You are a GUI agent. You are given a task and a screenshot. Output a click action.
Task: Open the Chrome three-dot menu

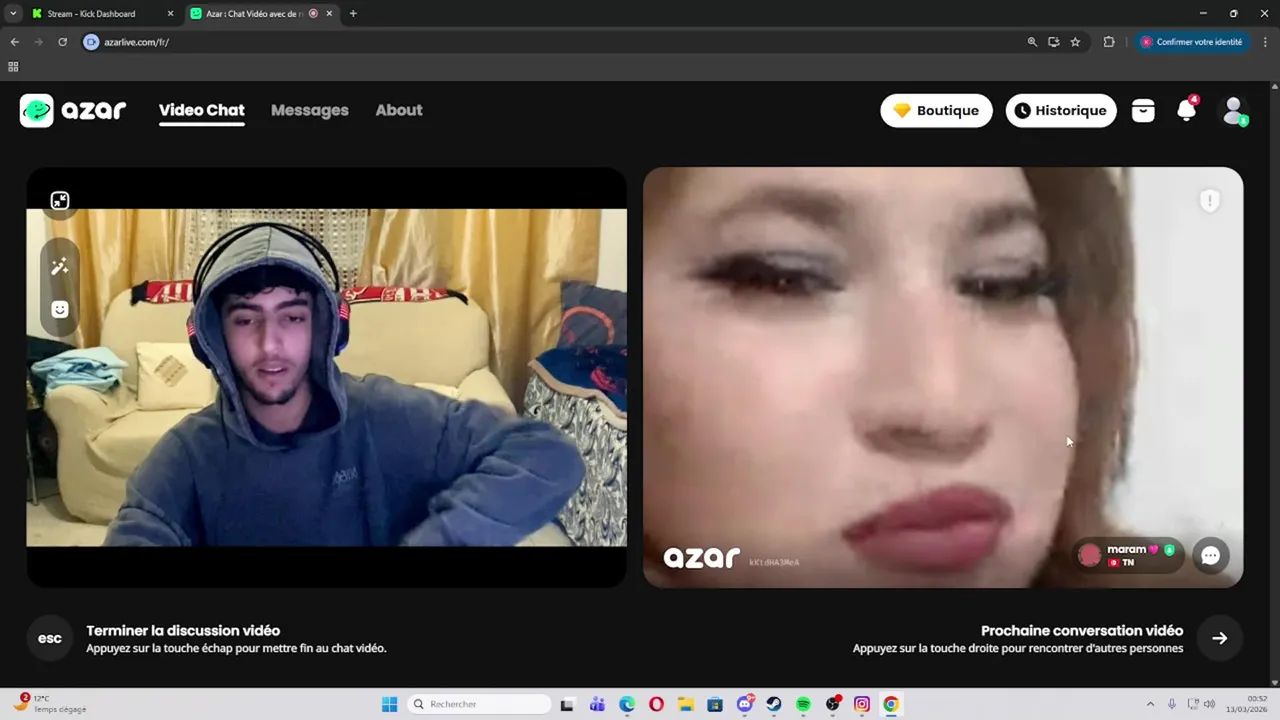[1265, 42]
